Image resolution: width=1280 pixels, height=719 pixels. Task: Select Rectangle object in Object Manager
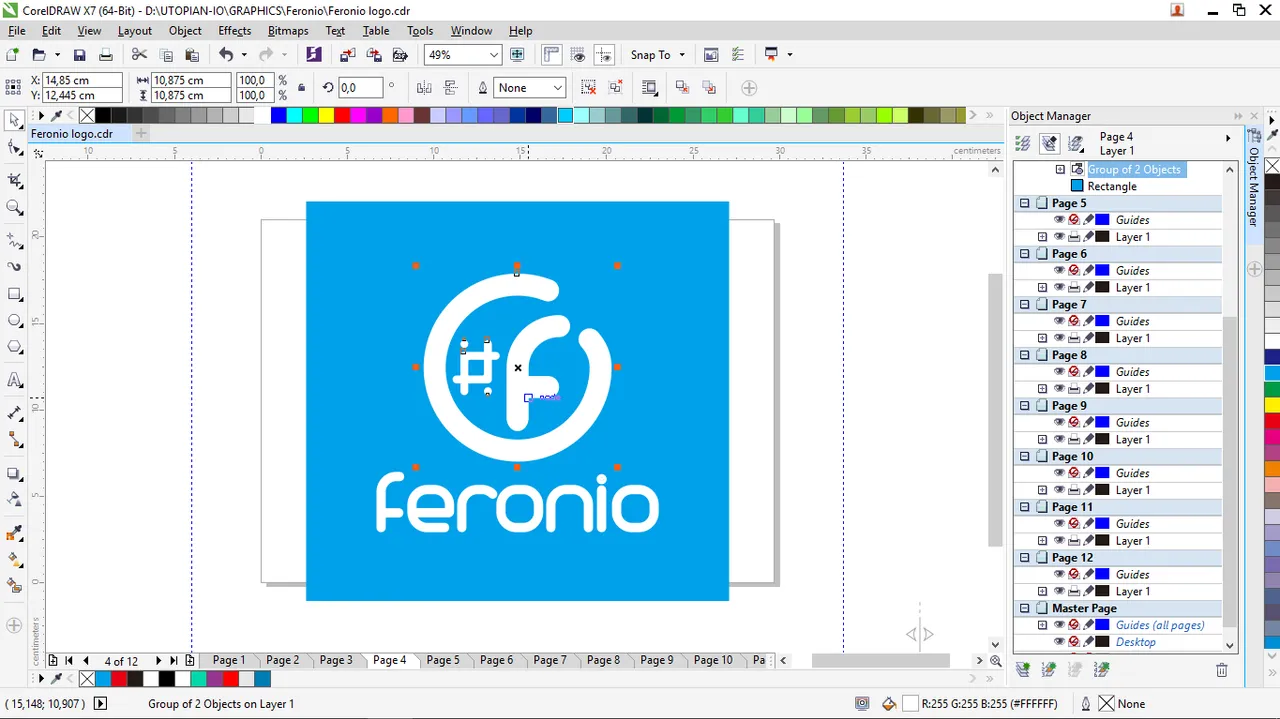[1112, 186]
